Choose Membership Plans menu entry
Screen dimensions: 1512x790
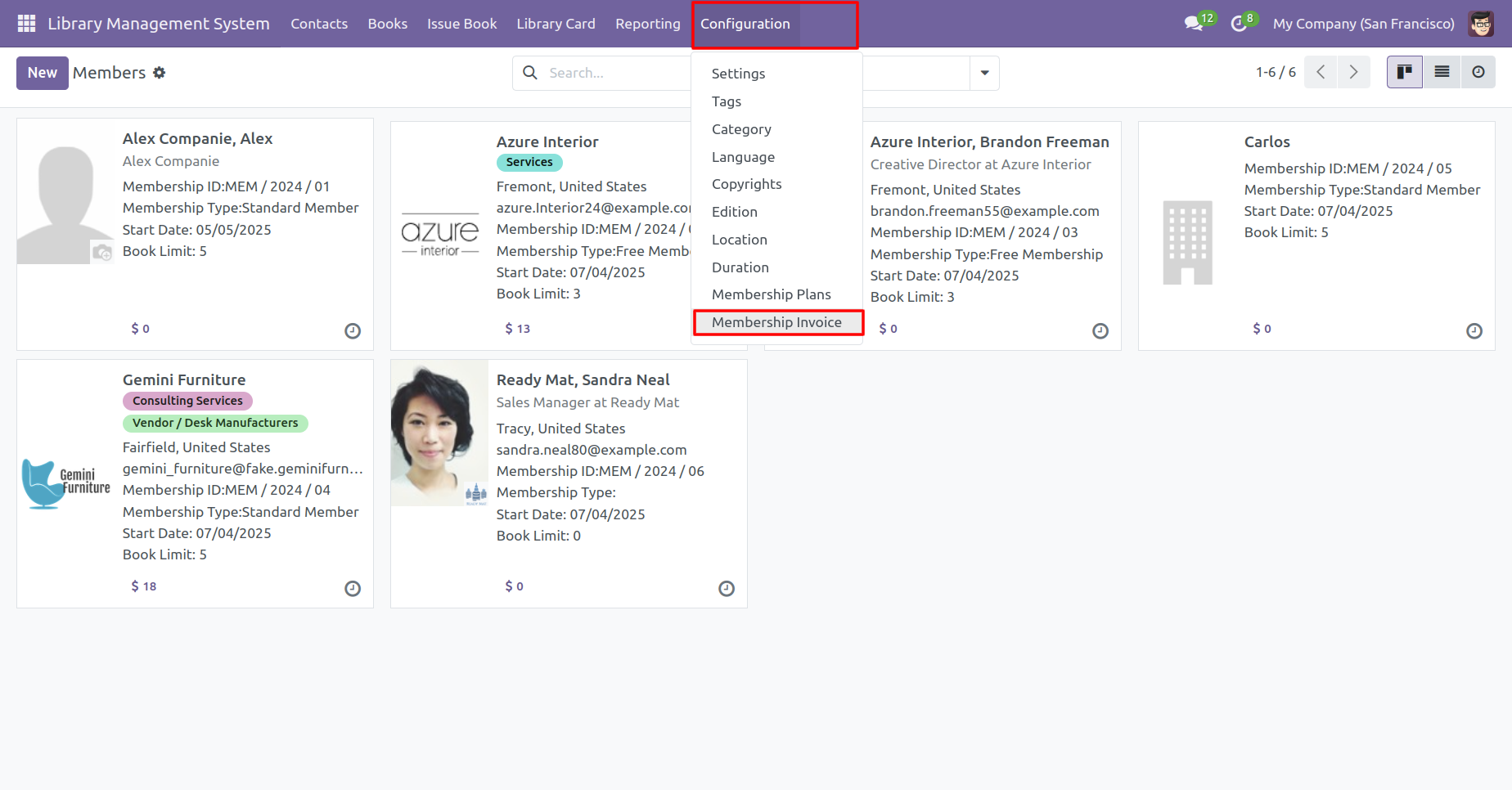771,294
